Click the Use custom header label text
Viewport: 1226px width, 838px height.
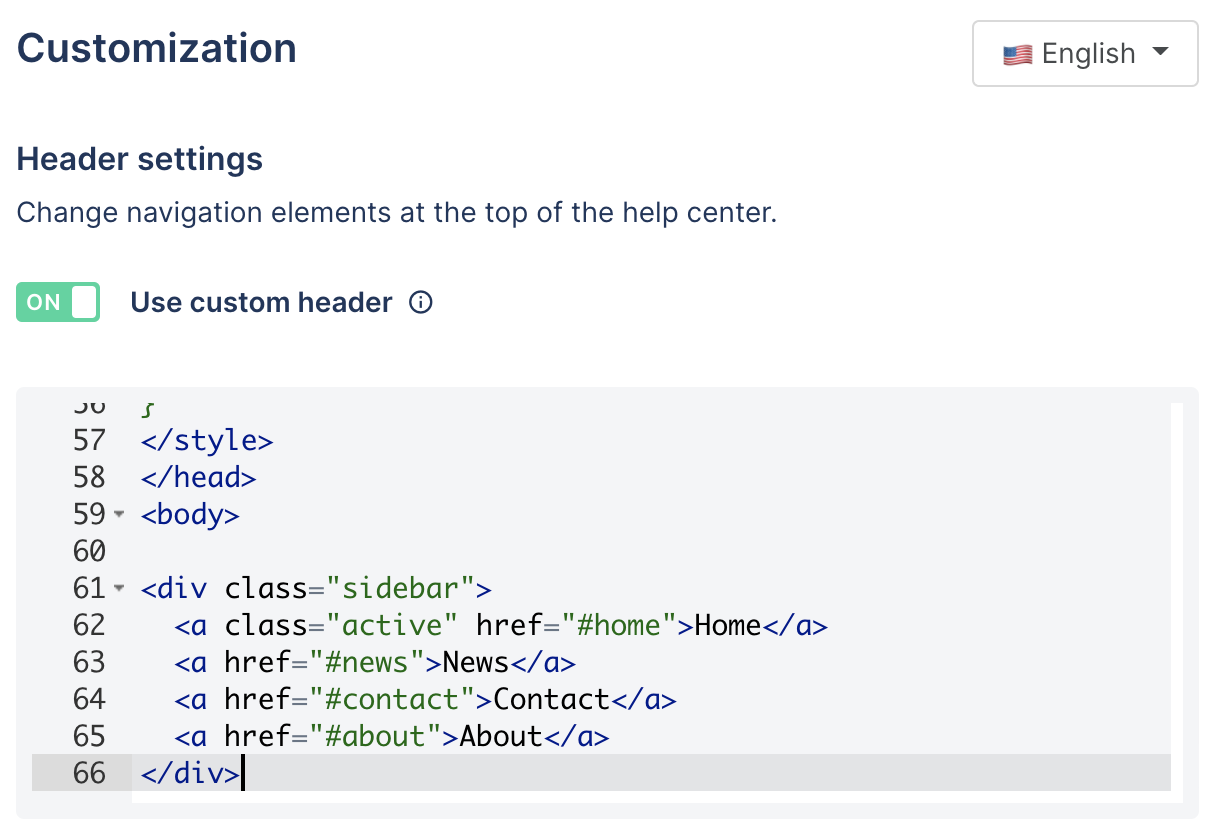261,302
